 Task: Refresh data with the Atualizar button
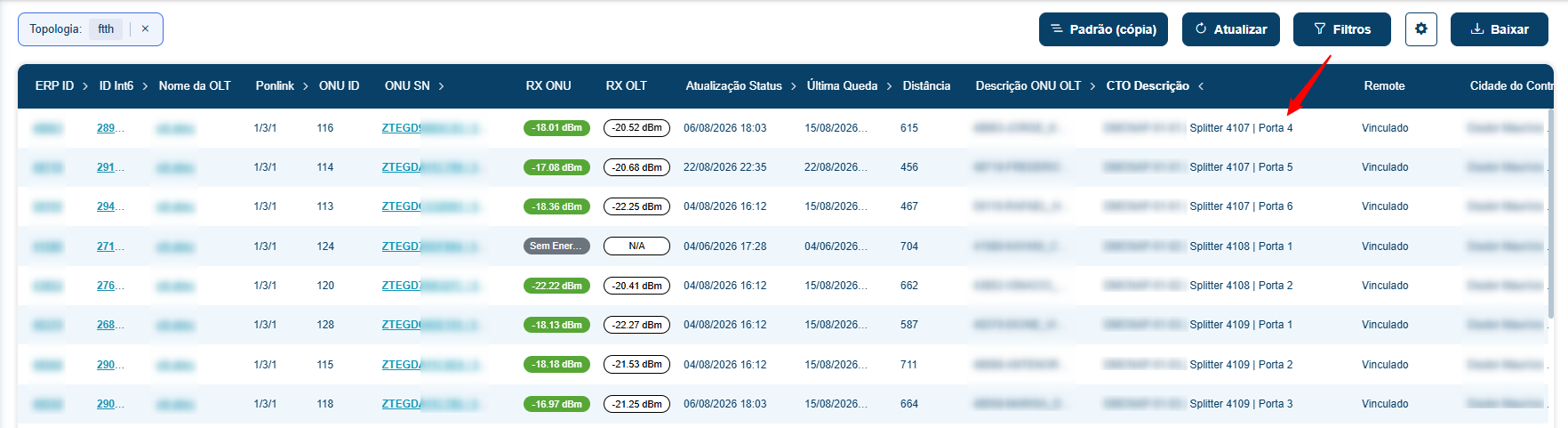(x=1231, y=29)
